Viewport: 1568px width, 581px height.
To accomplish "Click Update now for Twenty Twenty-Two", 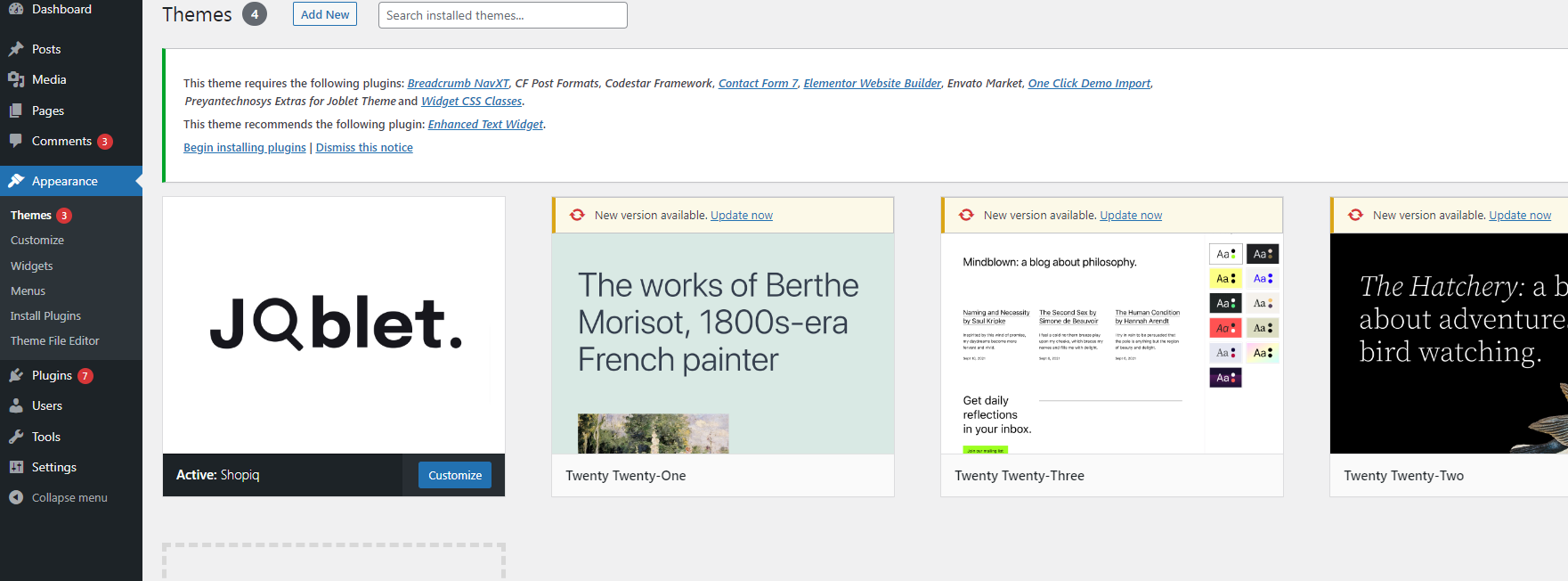I will pos(1520,215).
